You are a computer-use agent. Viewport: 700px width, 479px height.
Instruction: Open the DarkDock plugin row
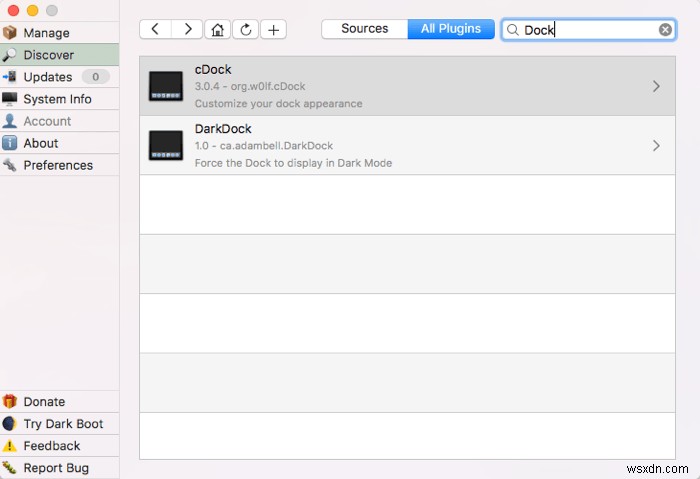click(407, 145)
